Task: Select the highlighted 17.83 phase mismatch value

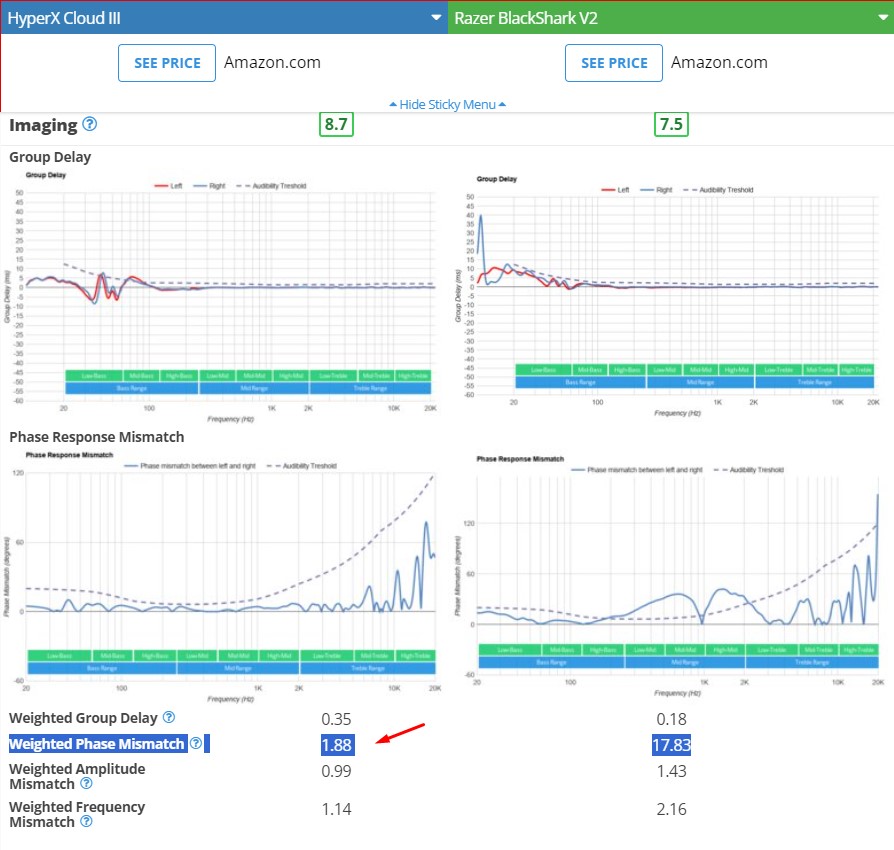Action: 671,745
